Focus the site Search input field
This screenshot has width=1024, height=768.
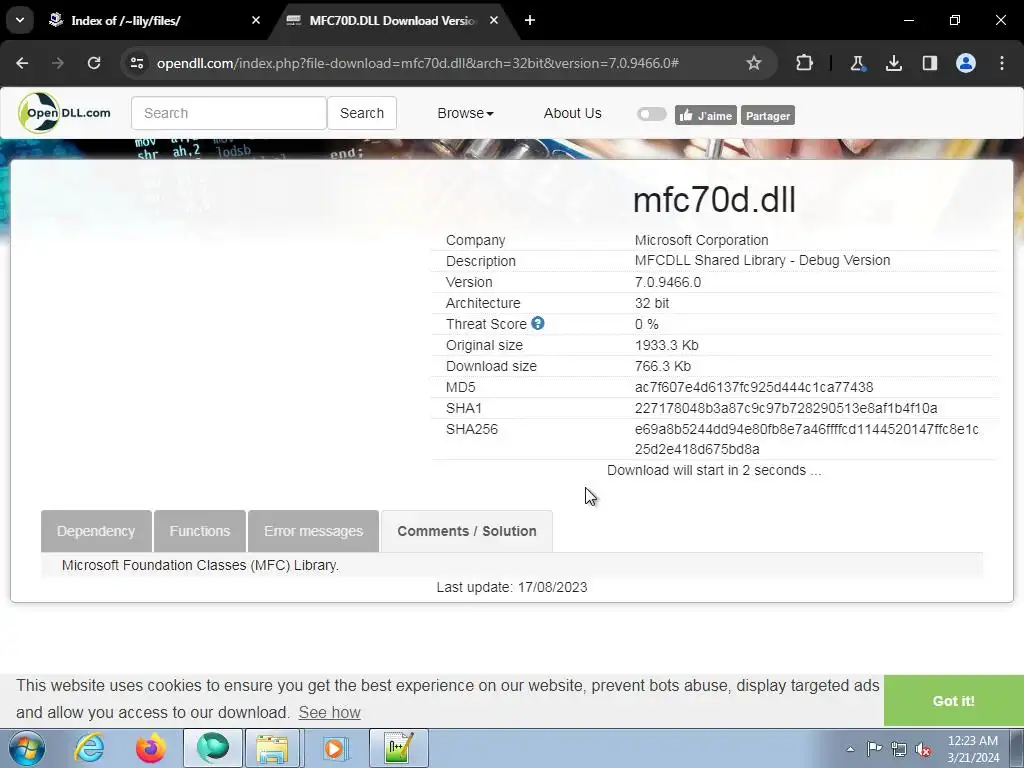[229, 113]
